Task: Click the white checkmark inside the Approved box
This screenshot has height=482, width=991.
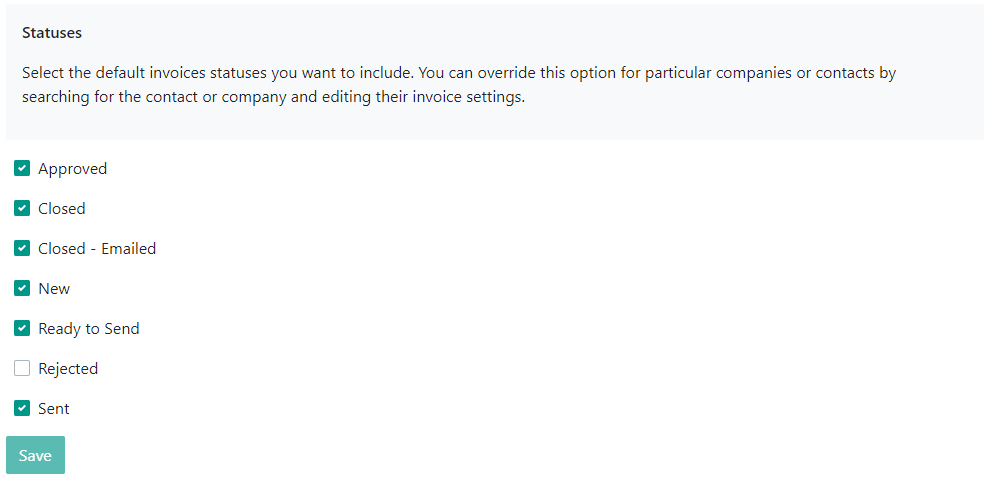Action: (x=22, y=169)
